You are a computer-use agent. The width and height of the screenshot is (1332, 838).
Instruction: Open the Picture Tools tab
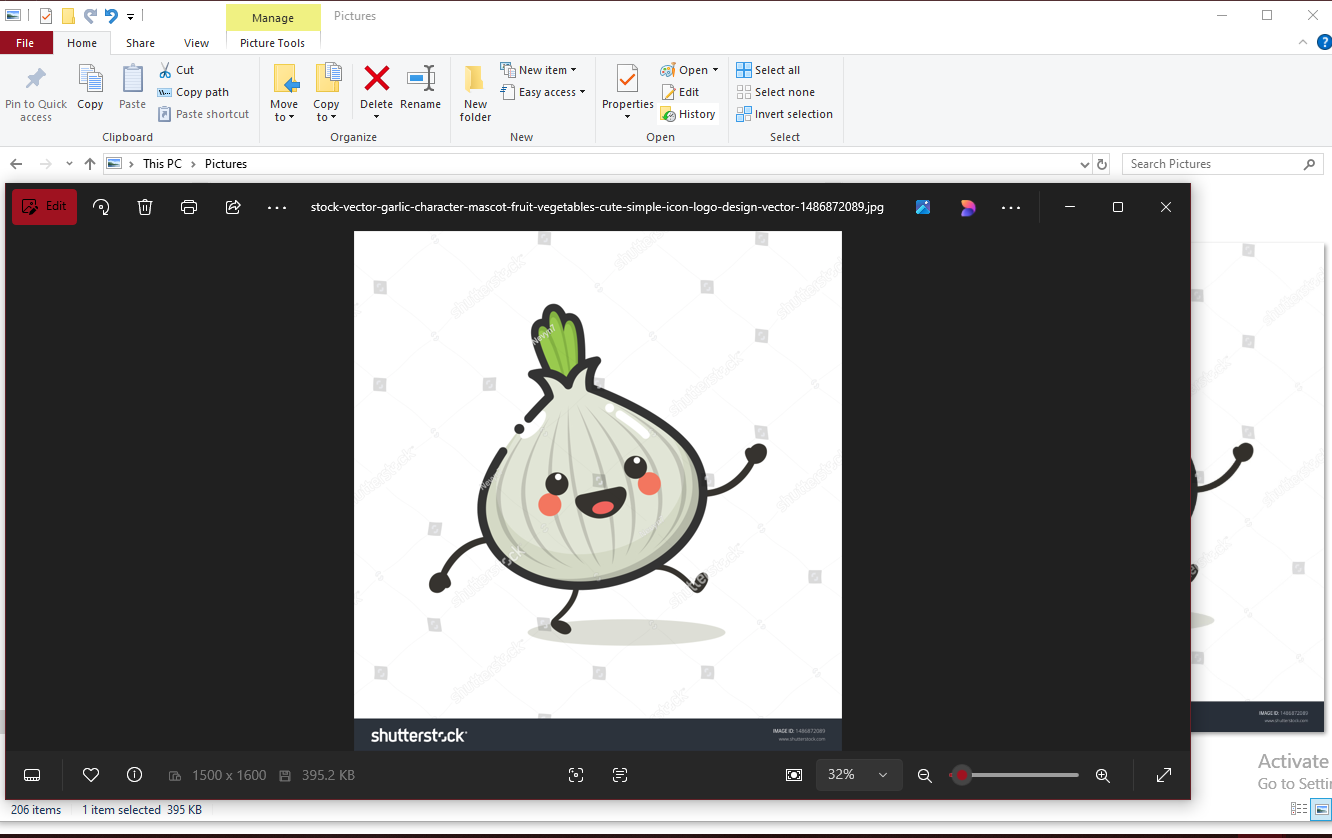(273, 43)
